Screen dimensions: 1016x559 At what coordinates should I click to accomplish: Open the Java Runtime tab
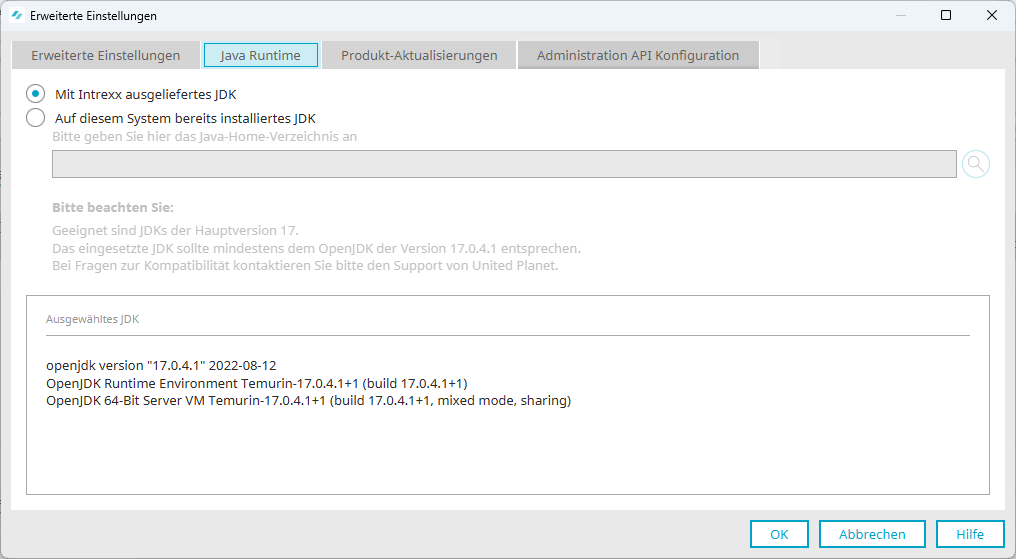(x=260, y=55)
